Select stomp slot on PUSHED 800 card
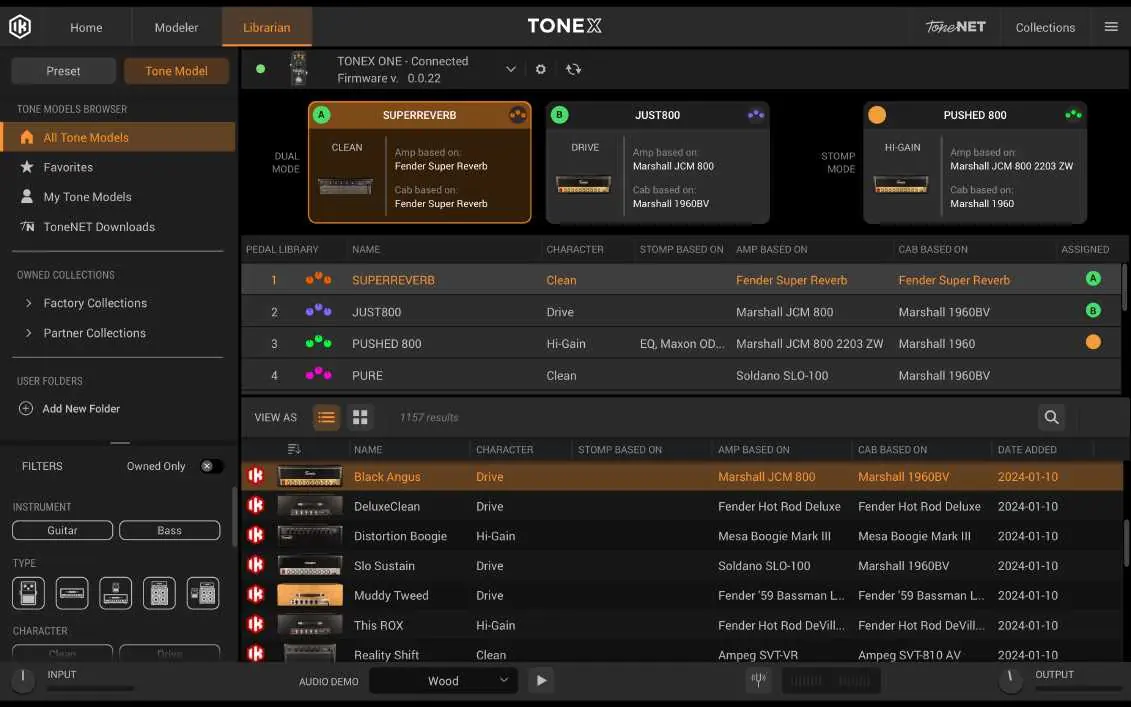 pos(877,115)
